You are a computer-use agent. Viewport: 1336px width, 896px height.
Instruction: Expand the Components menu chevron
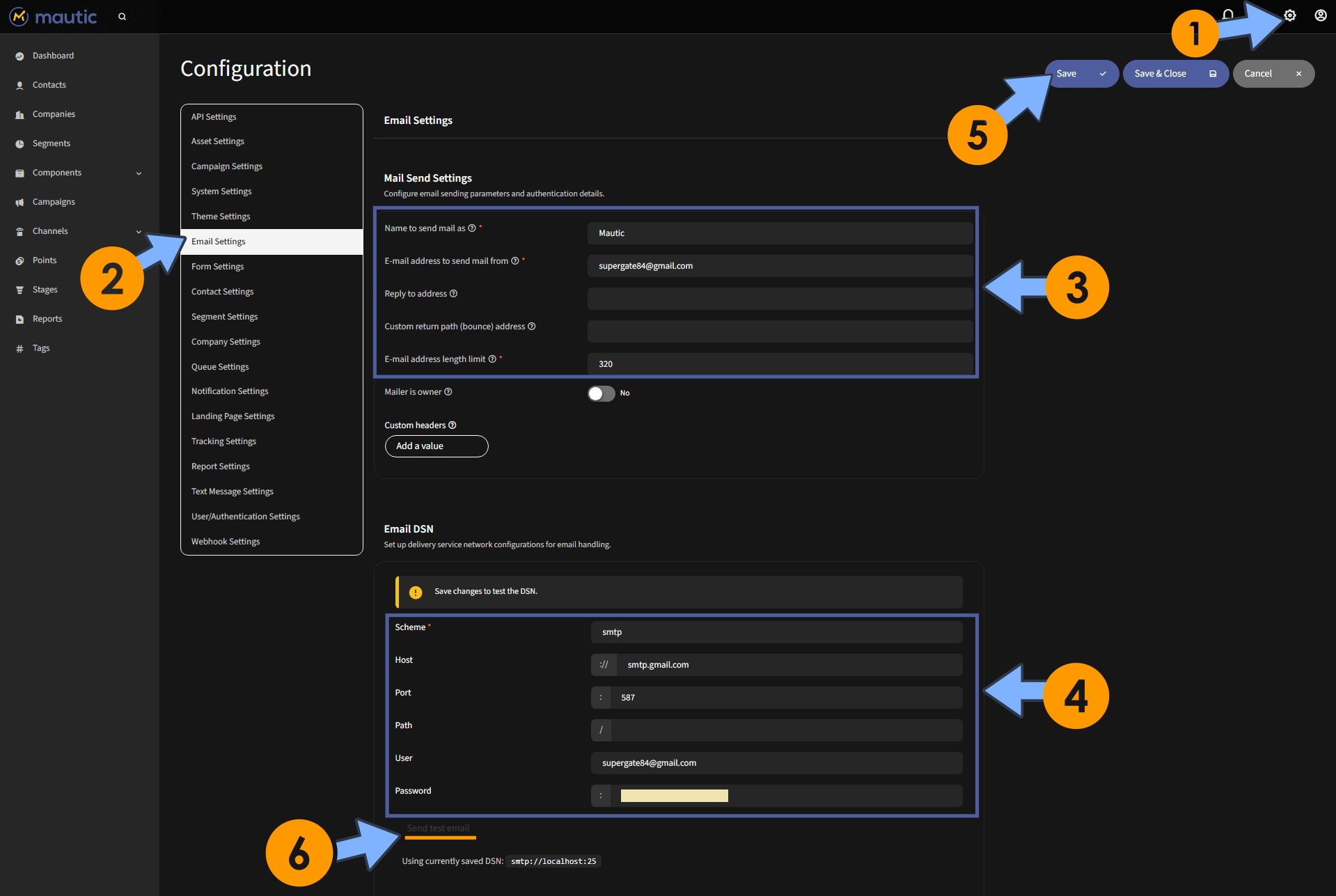(139, 173)
